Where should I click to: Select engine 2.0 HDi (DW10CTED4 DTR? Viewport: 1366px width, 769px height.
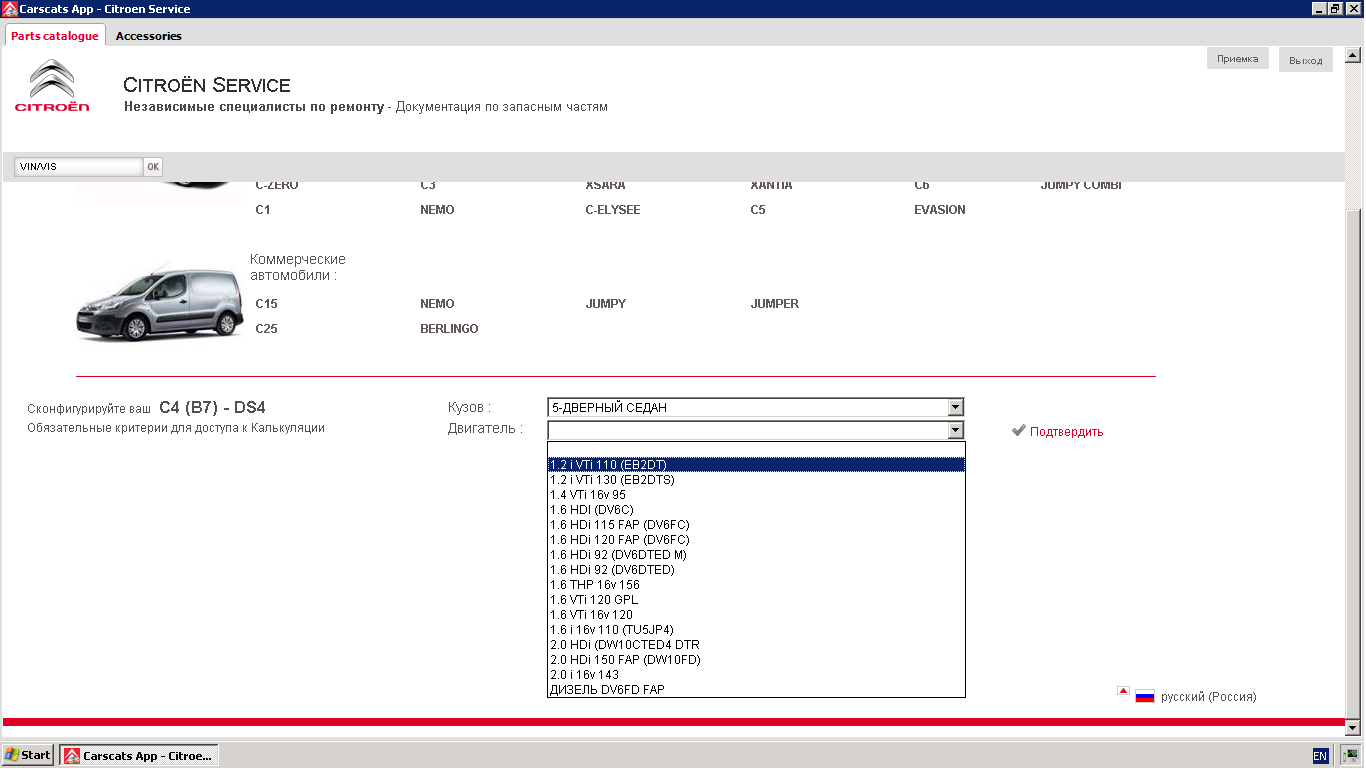tap(756, 645)
